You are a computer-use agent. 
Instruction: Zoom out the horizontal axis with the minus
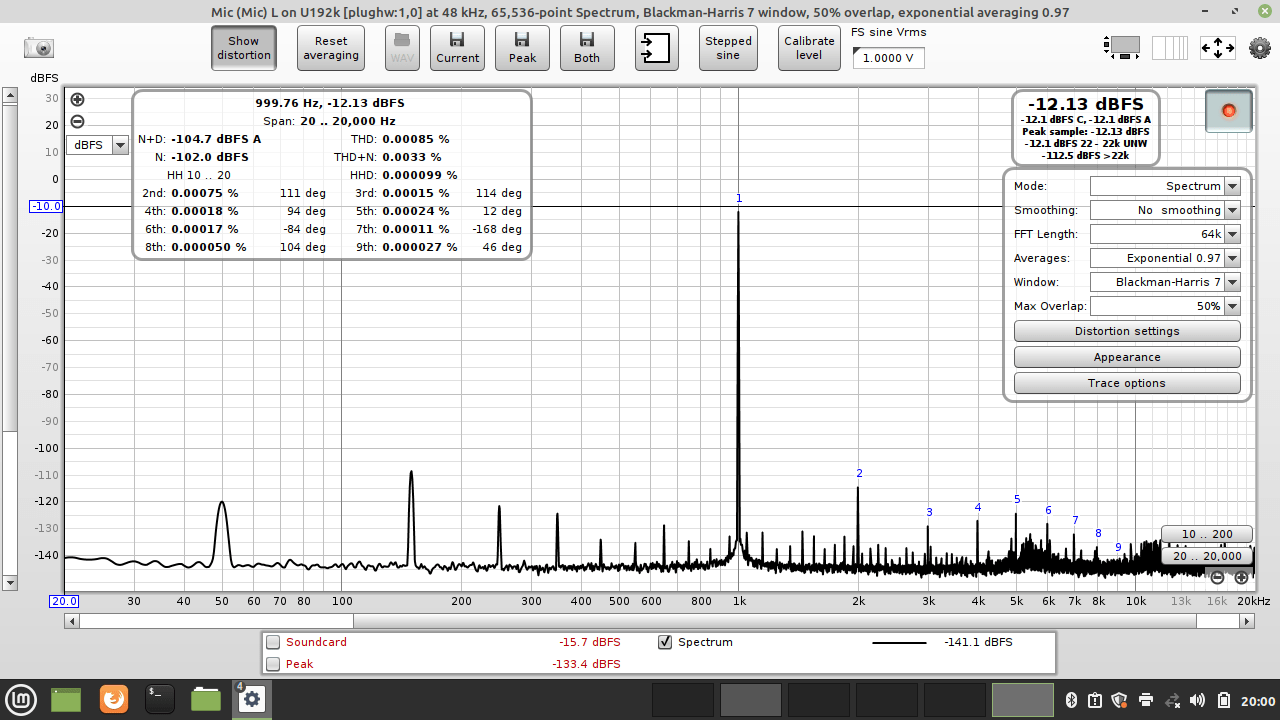click(1217, 577)
